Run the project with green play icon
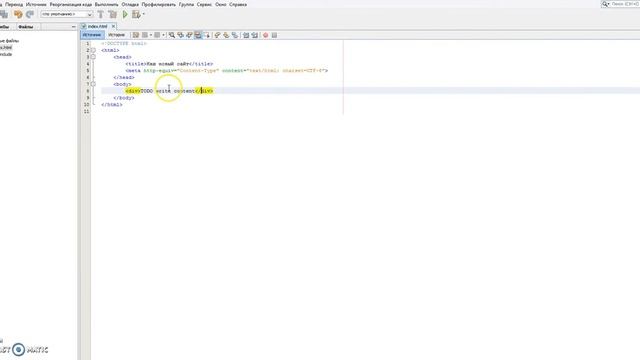Viewport: 640px width, 360px height. 125,14
